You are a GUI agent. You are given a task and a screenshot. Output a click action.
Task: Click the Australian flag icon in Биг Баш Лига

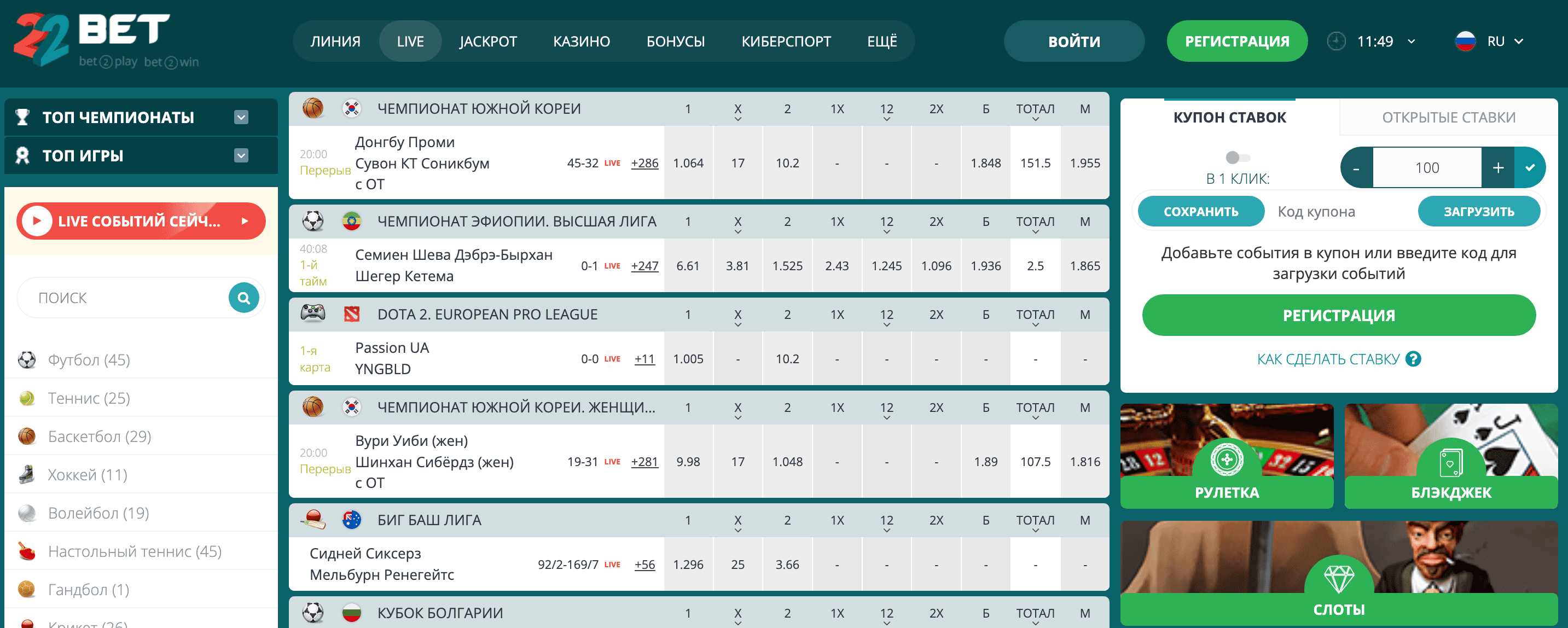[352, 520]
